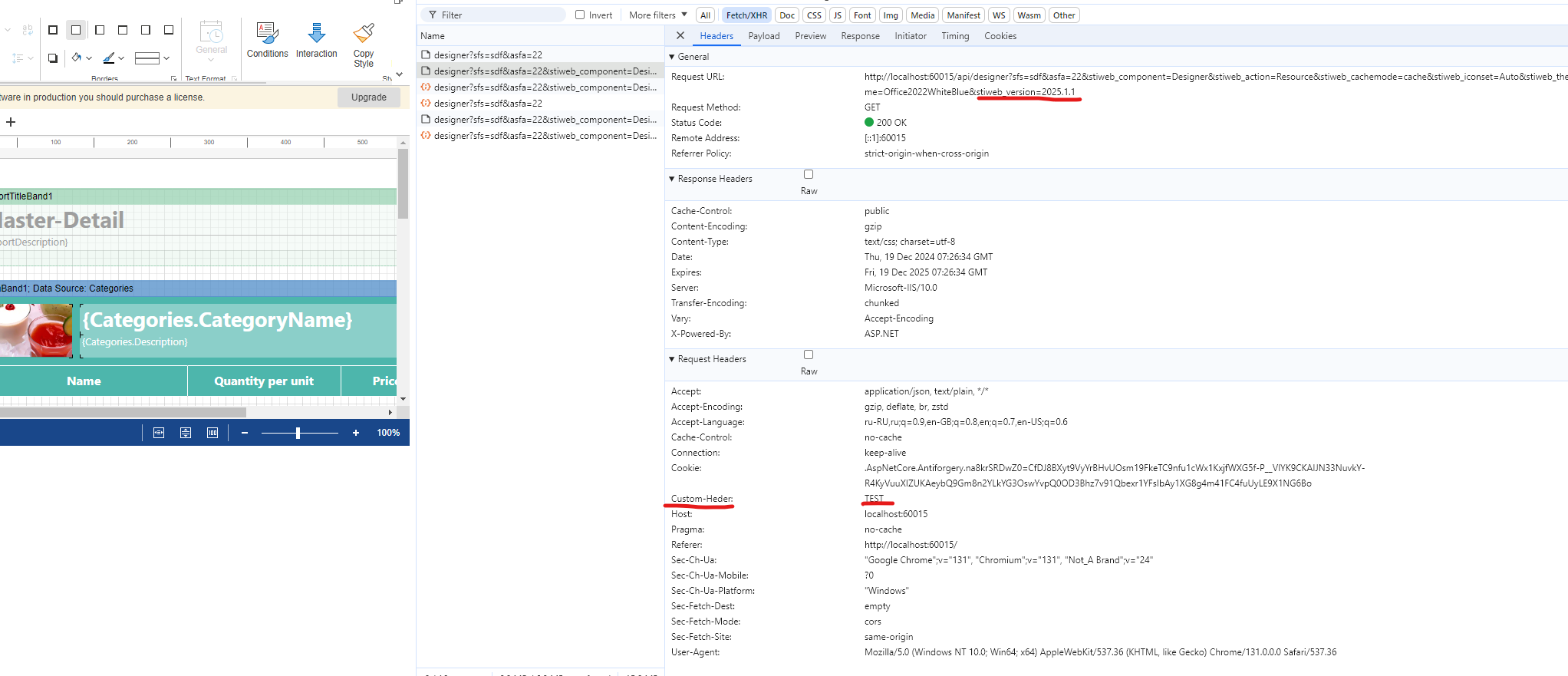Toggle Raw view for Response Headers
Image resolution: width=1568 pixels, height=676 pixels.
pyautogui.click(x=809, y=175)
